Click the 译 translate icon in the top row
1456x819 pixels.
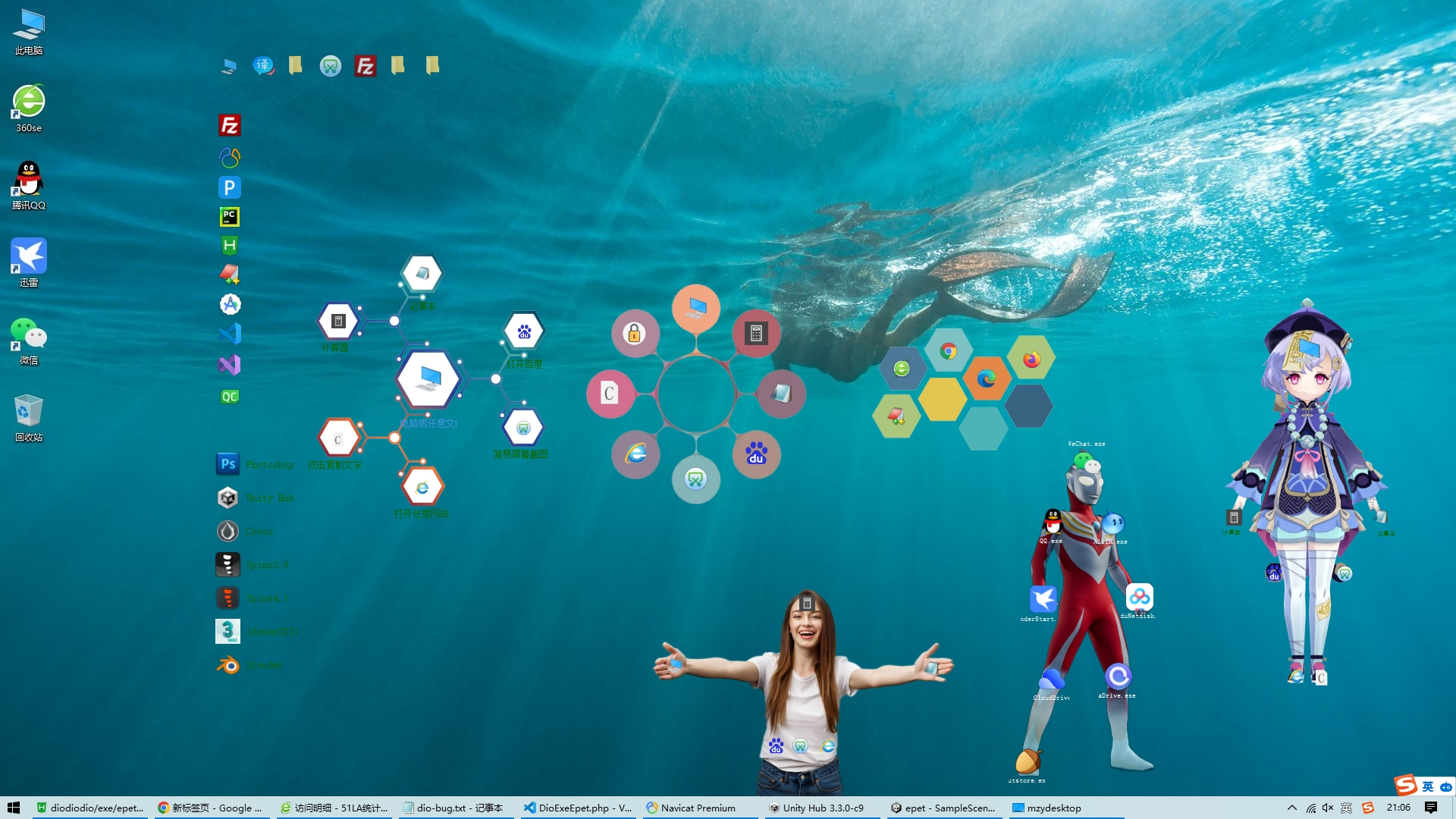[x=262, y=66]
